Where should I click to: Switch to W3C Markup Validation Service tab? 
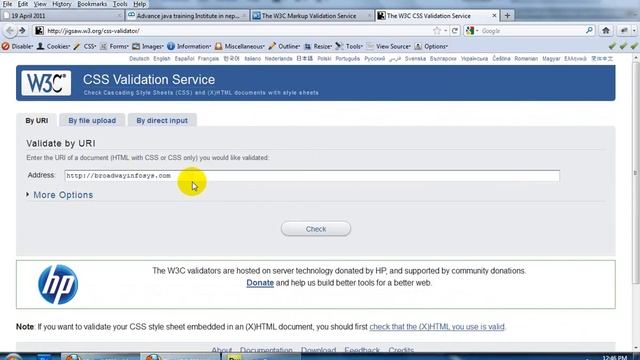point(312,16)
